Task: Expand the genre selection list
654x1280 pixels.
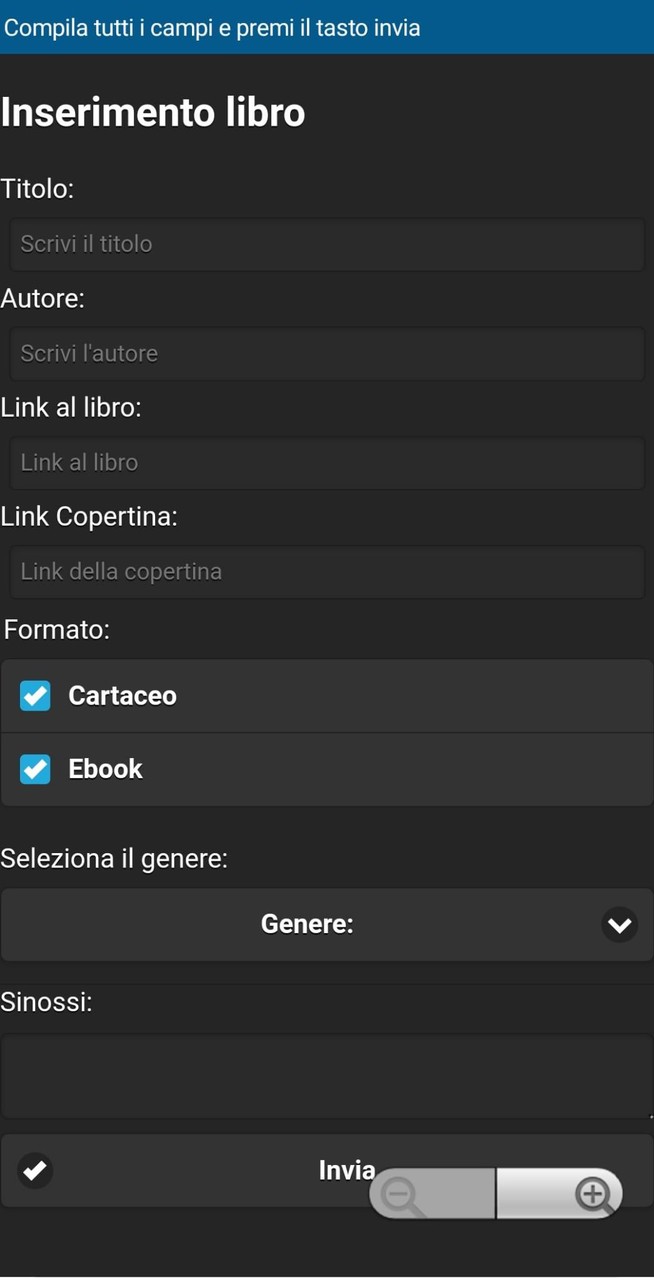Action: 327,924
